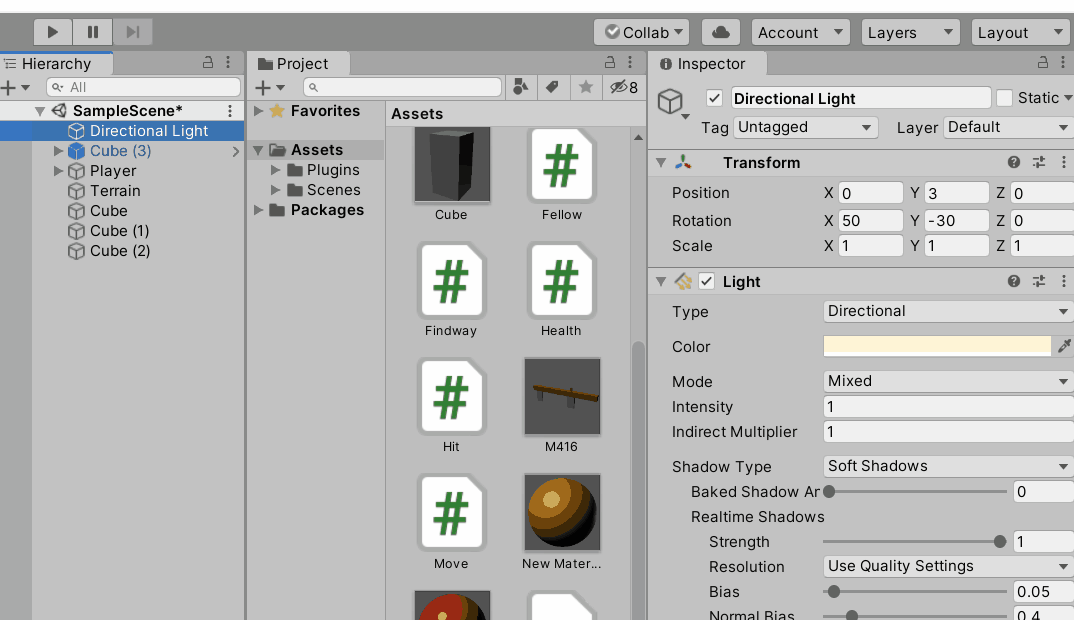
Task: Toggle Directional Light active checkbox
Action: (x=714, y=98)
